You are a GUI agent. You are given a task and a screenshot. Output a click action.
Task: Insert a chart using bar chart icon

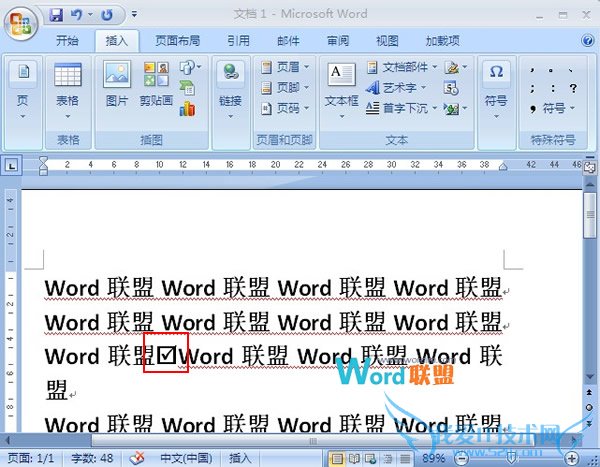pos(187,109)
